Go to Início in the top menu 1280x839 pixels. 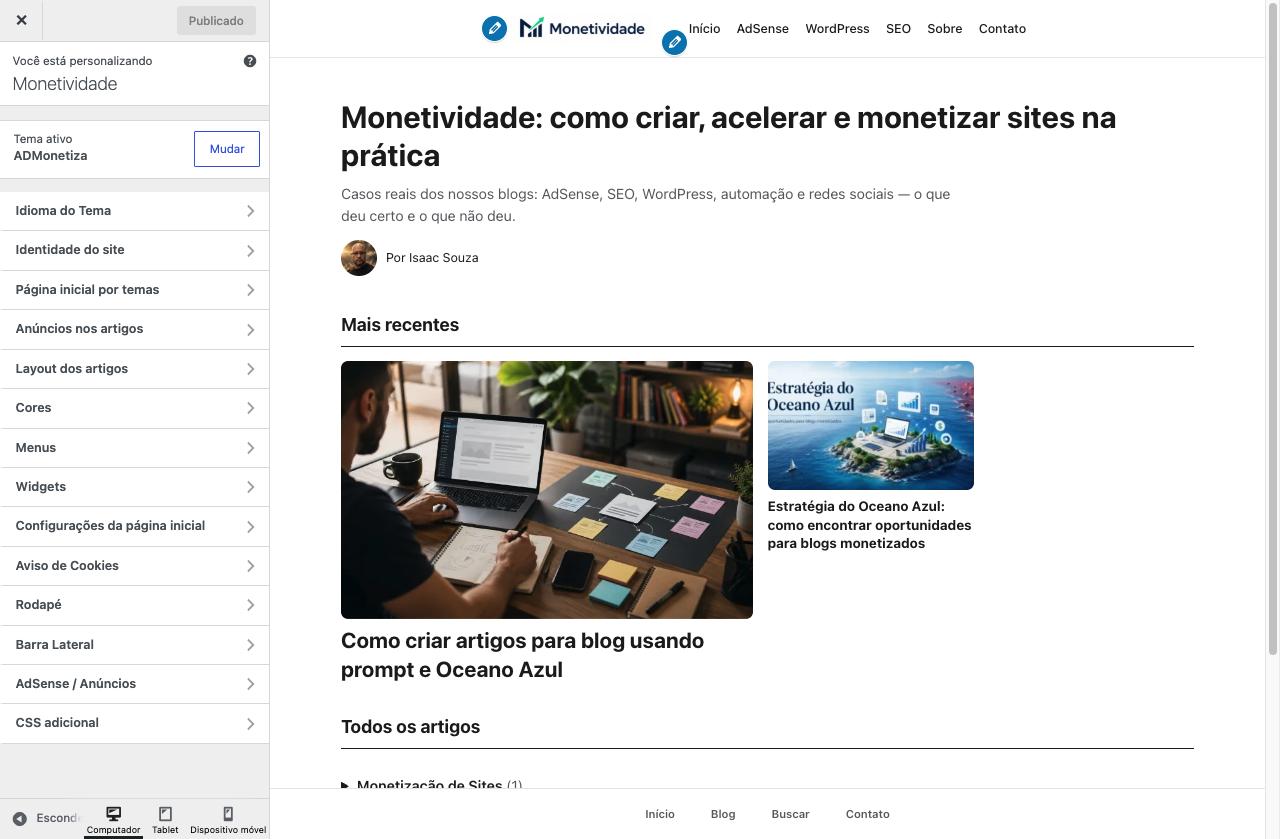pyautogui.click(x=704, y=29)
